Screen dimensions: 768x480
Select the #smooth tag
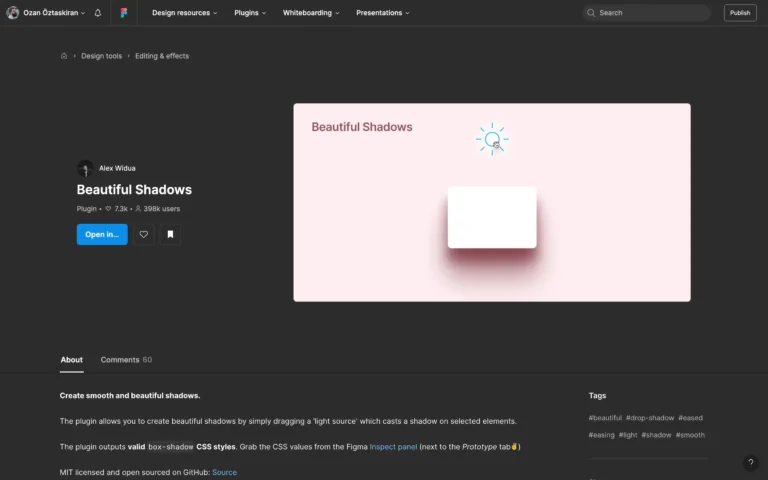pyautogui.click(x=690, y=435)
